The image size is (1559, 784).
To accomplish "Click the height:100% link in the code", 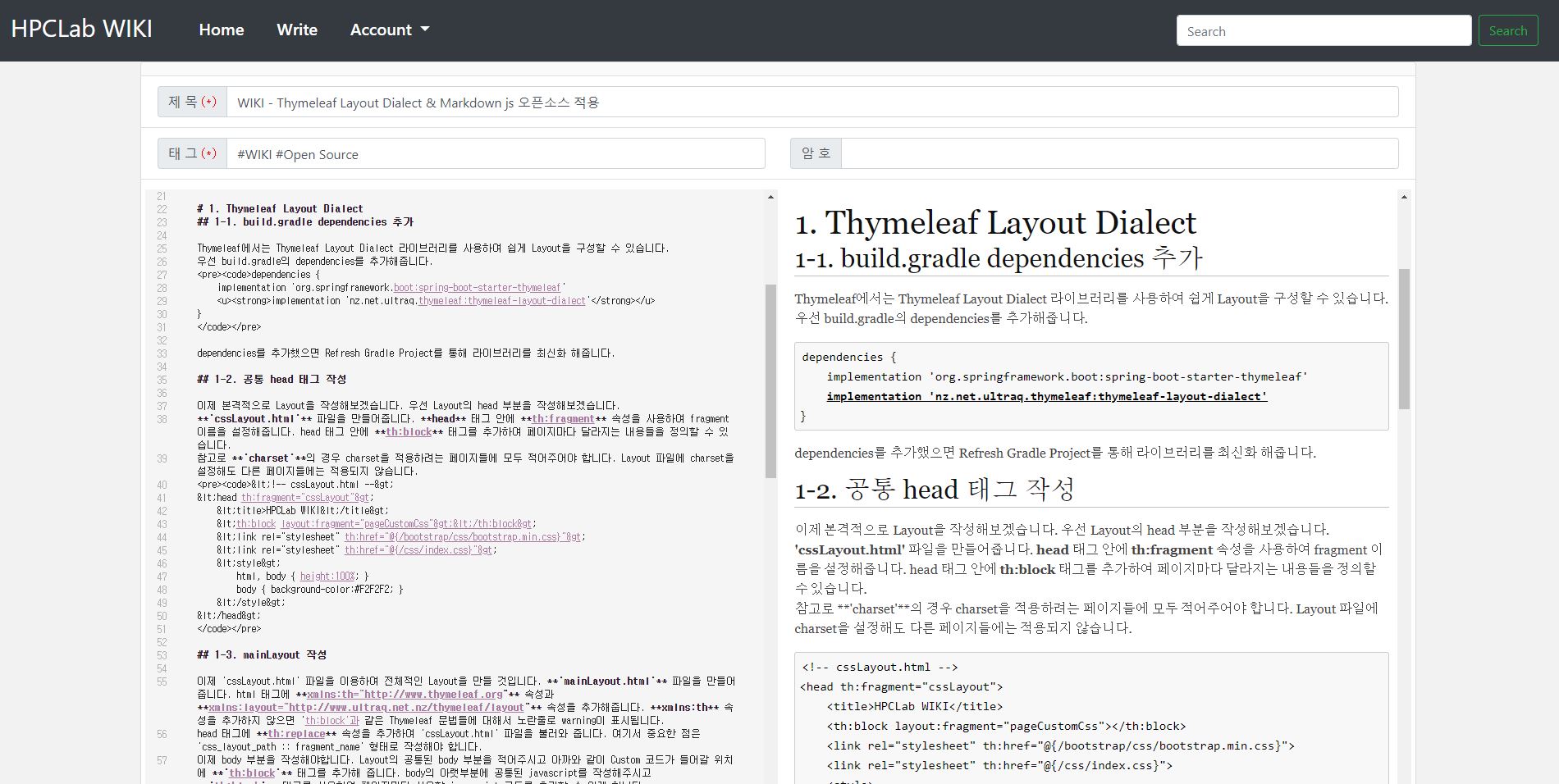I will pyautogui.click(x=328, y=577).
